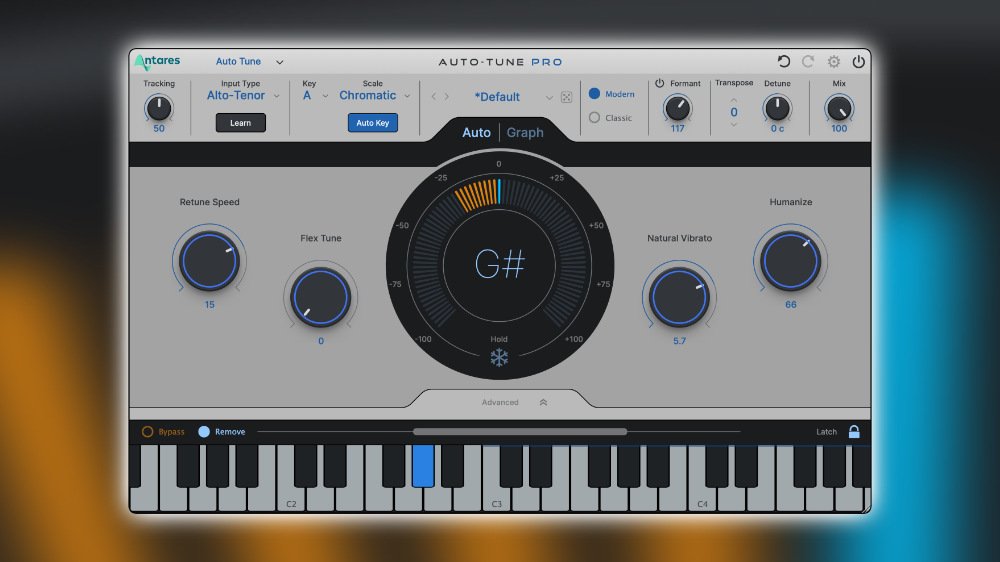Open the Scale Chromatic dropdown
This screenshot has height=562, width=1000.
374,96
